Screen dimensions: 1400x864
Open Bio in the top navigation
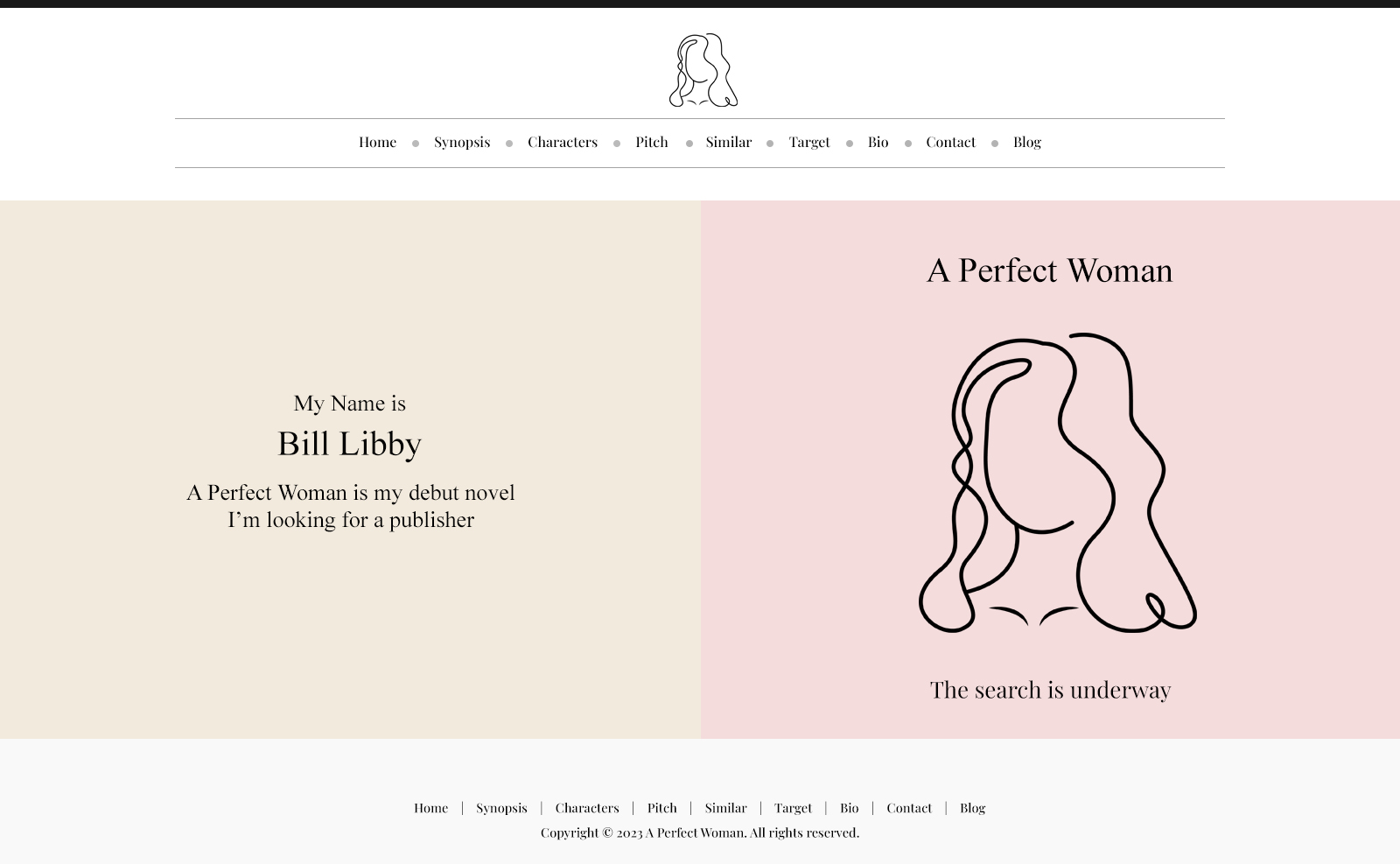(x=878, y=142)
